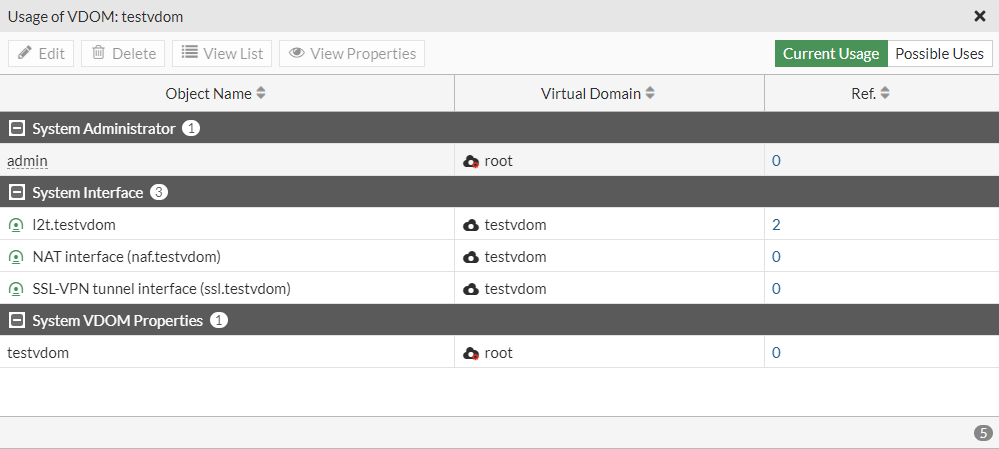Sort by Virtual Domain column arrows
This screenshot has height=449, width=999.
tap(650, 94)
